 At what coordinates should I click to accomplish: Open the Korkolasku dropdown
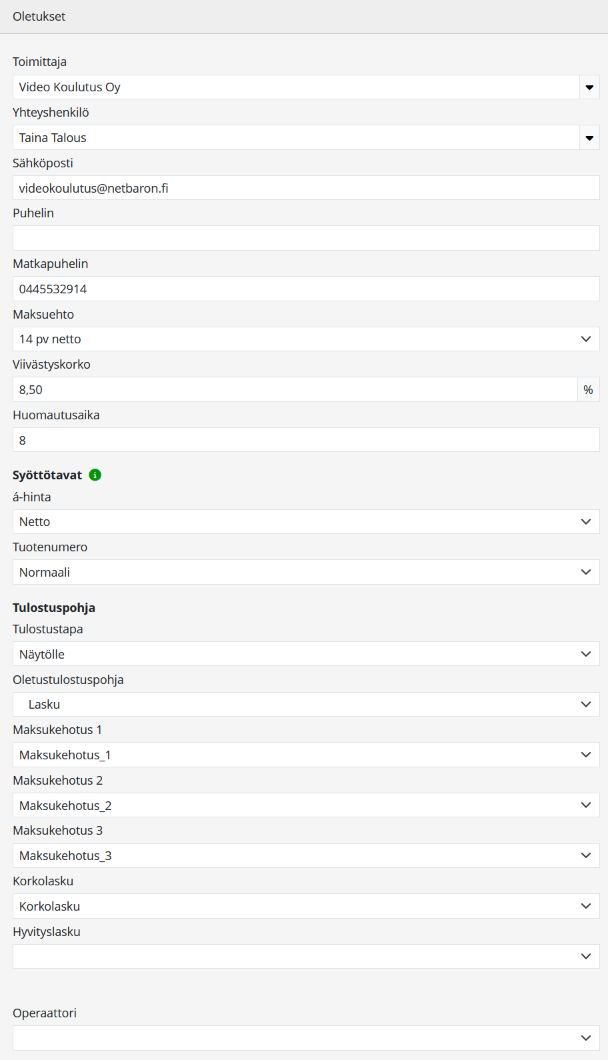305,906
